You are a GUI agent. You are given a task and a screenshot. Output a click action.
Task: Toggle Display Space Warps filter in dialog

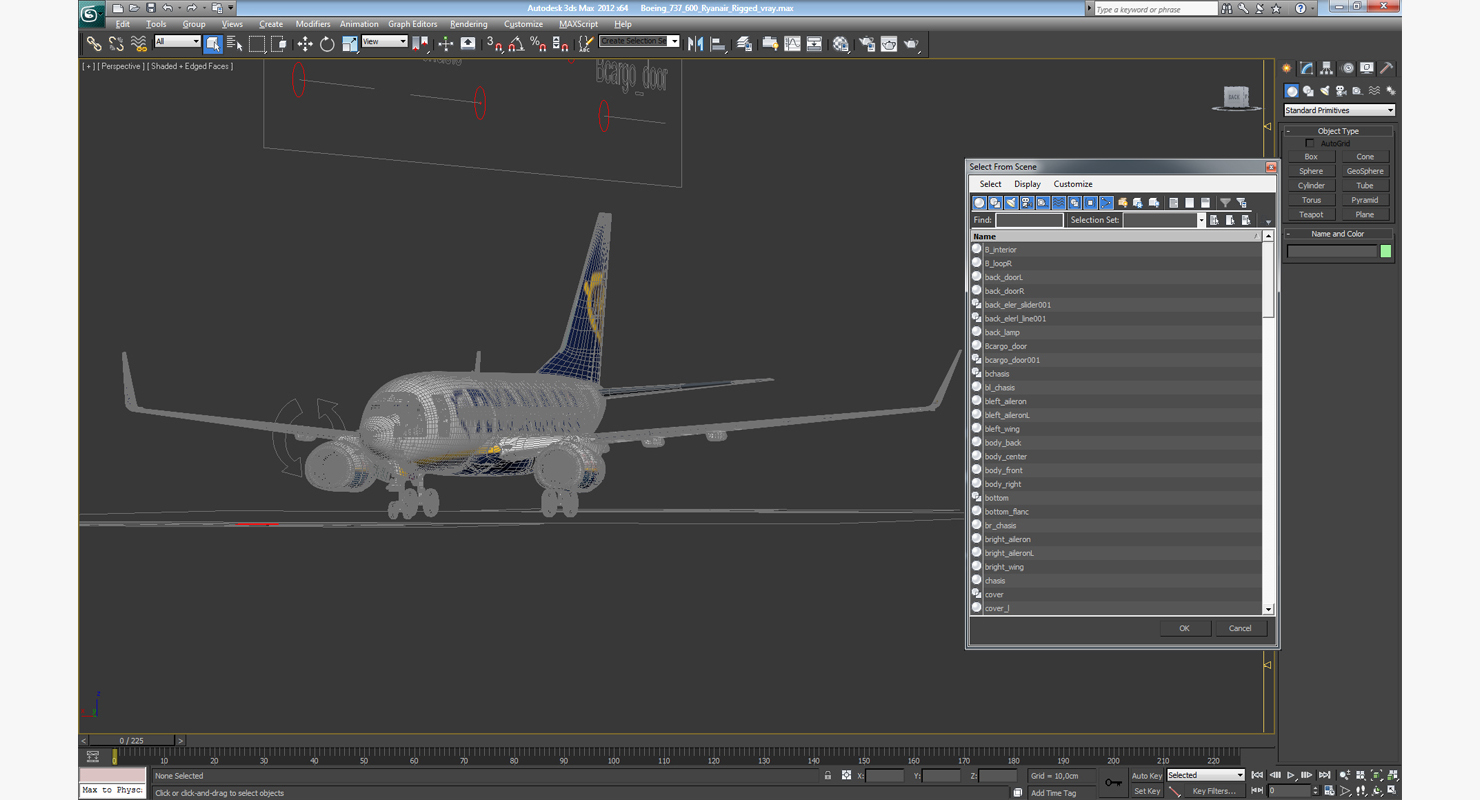click(x=1059, y=203)
